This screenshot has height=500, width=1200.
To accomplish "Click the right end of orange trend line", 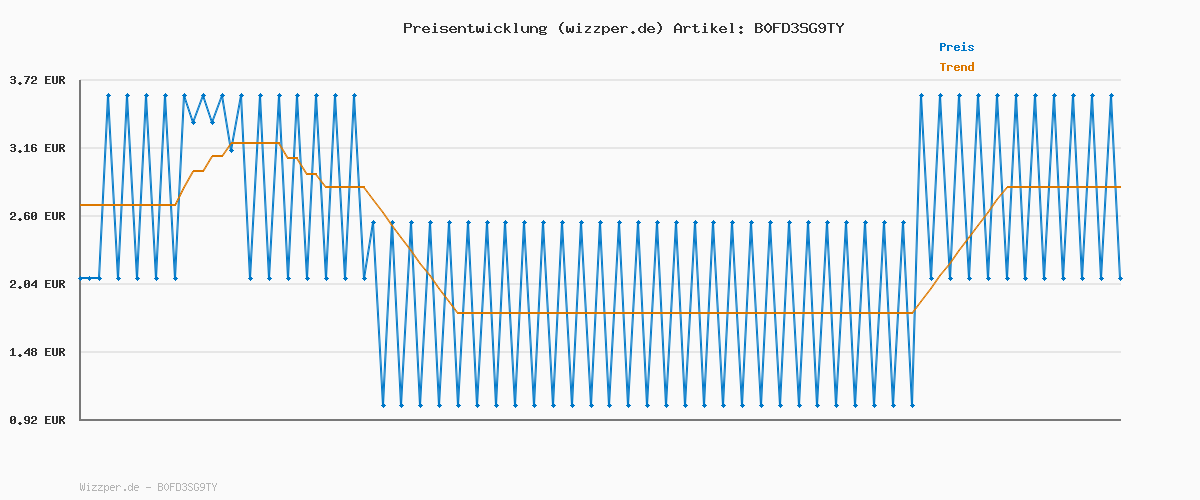I will tap(1119, 187).
